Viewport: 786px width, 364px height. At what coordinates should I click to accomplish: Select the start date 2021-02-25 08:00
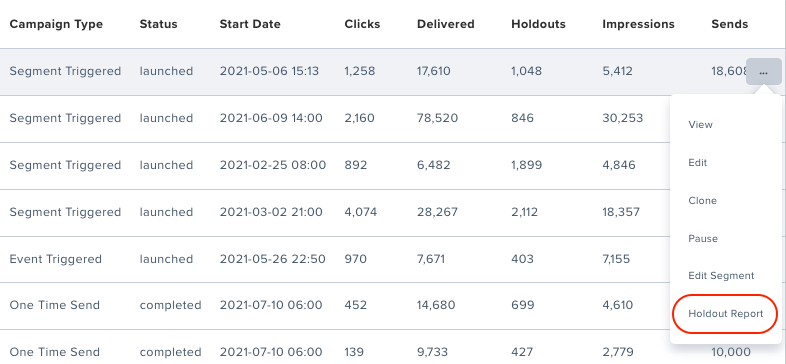click(273, 165)
